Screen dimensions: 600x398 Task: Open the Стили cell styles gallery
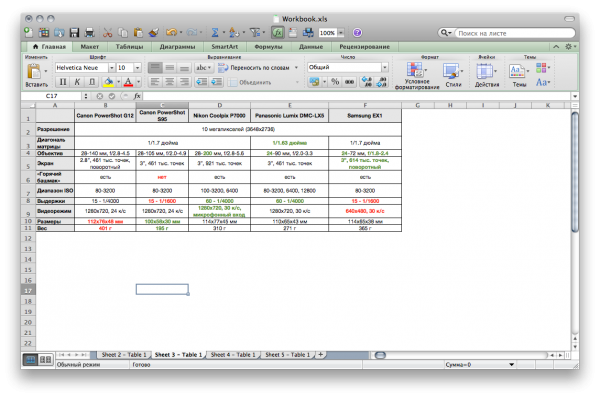(453, 75)
